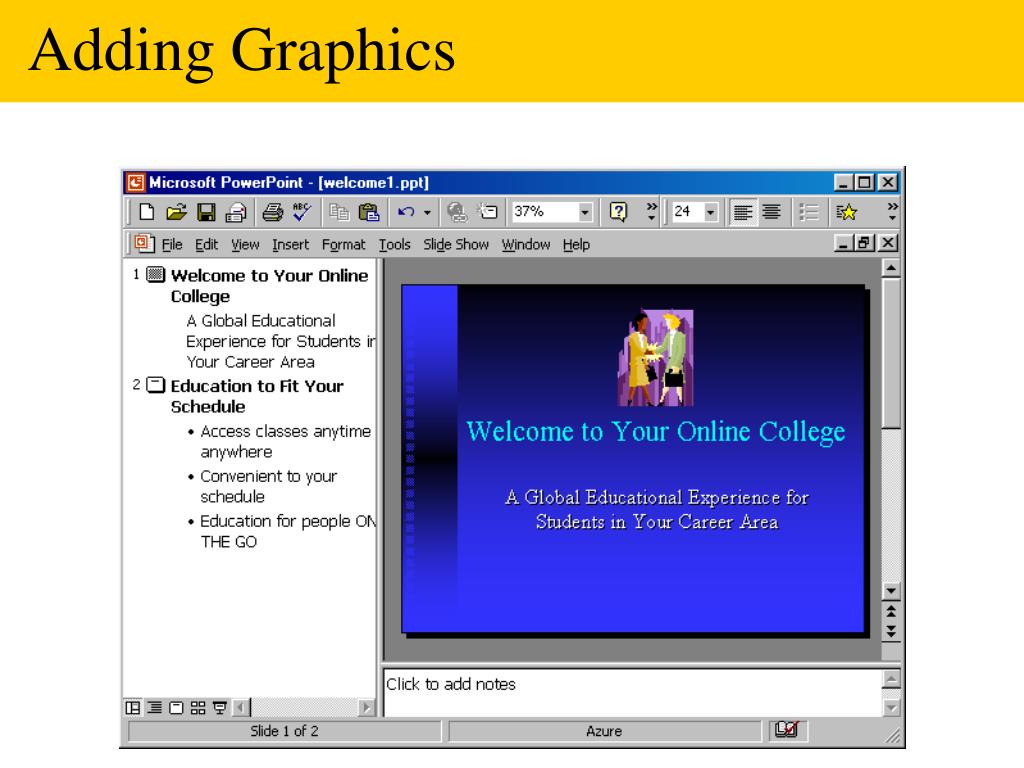Click the Paste clipboard icon
The height and width of the screenshot is (768, 1024).
(x=369, y=212)
